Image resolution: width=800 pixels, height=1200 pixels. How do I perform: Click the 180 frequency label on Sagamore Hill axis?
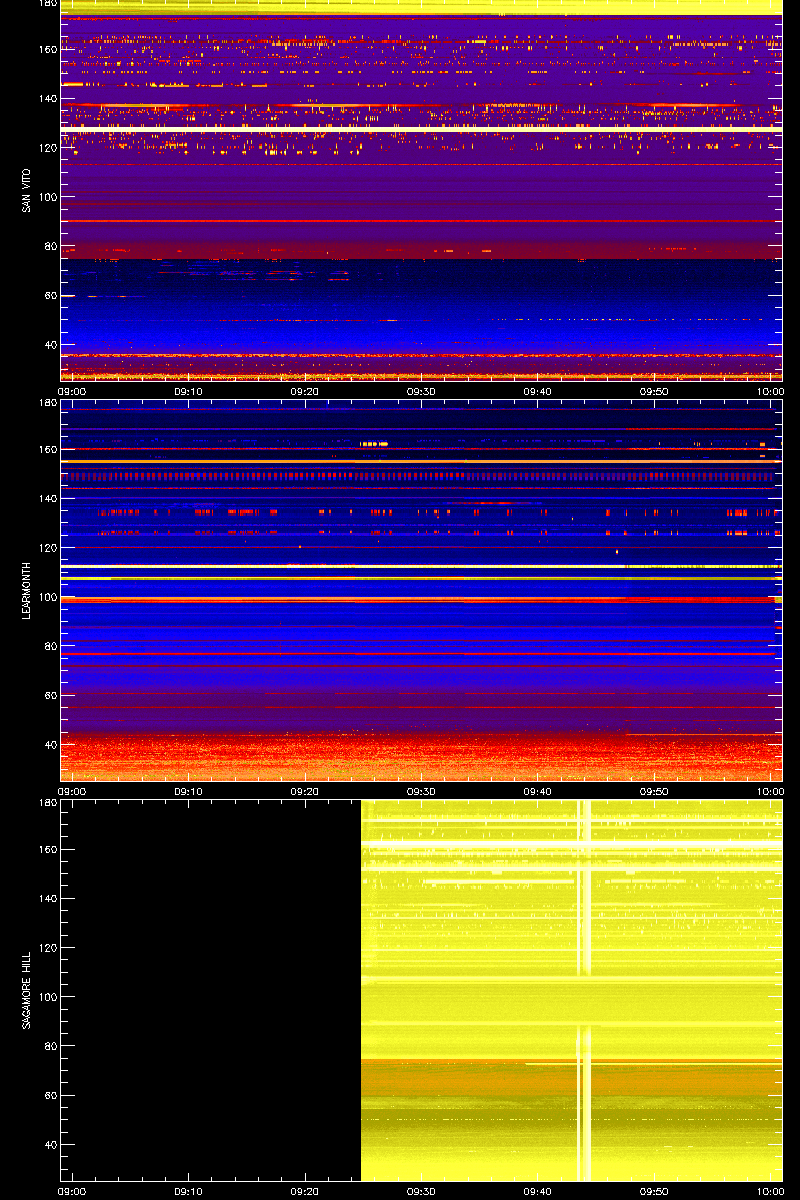(x=47, y=803)
